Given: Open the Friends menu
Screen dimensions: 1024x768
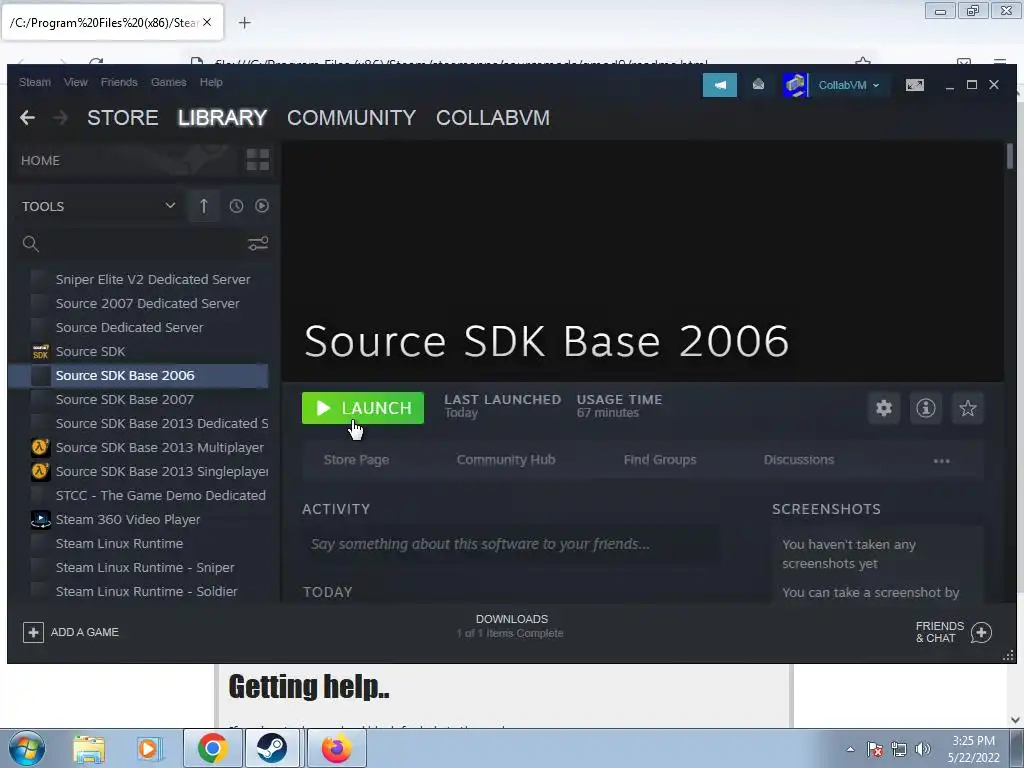Looking at the screenshot, I should [119, 82].
